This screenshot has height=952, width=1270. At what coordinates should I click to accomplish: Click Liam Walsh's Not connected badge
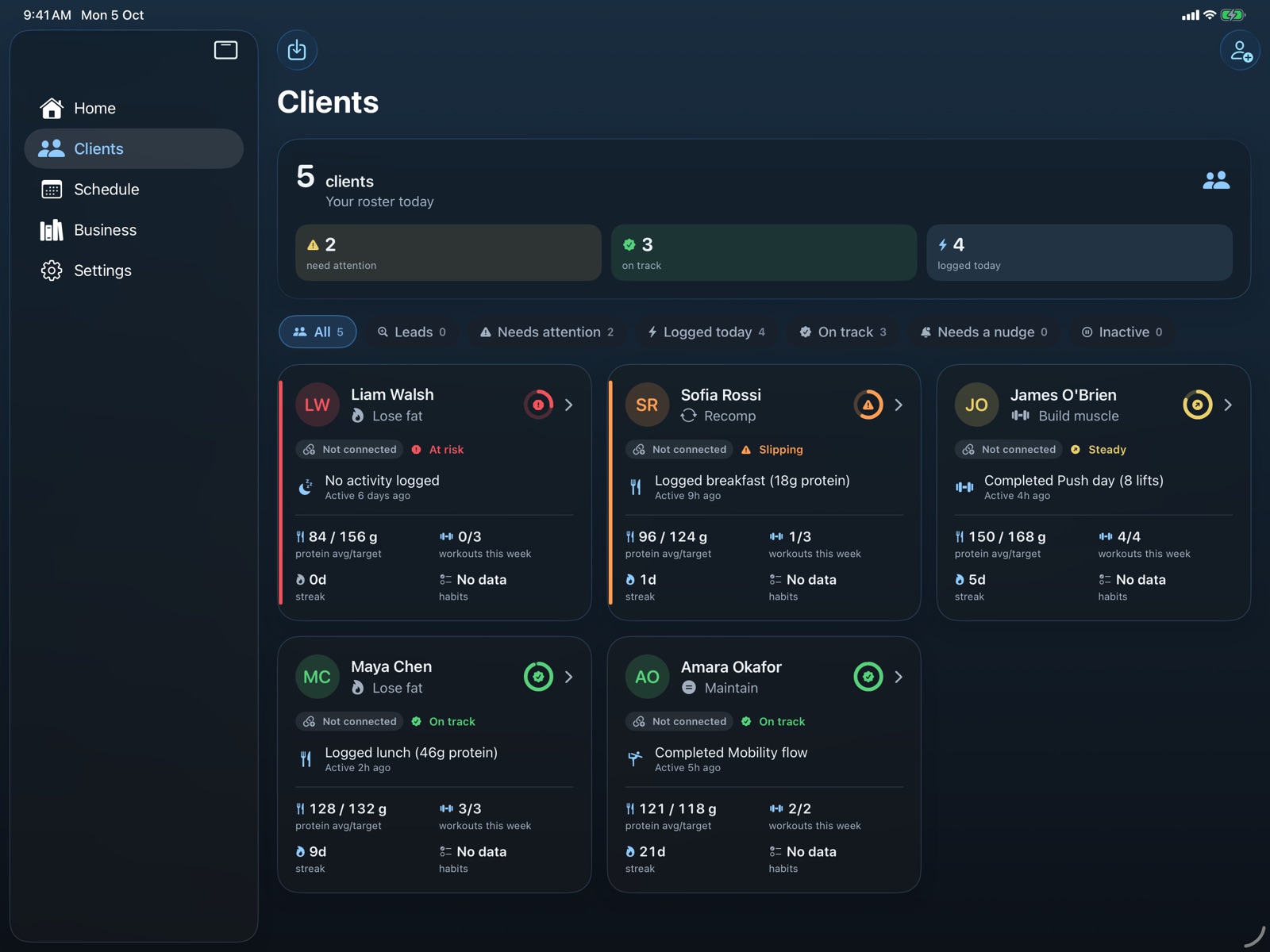click(350, 449)
